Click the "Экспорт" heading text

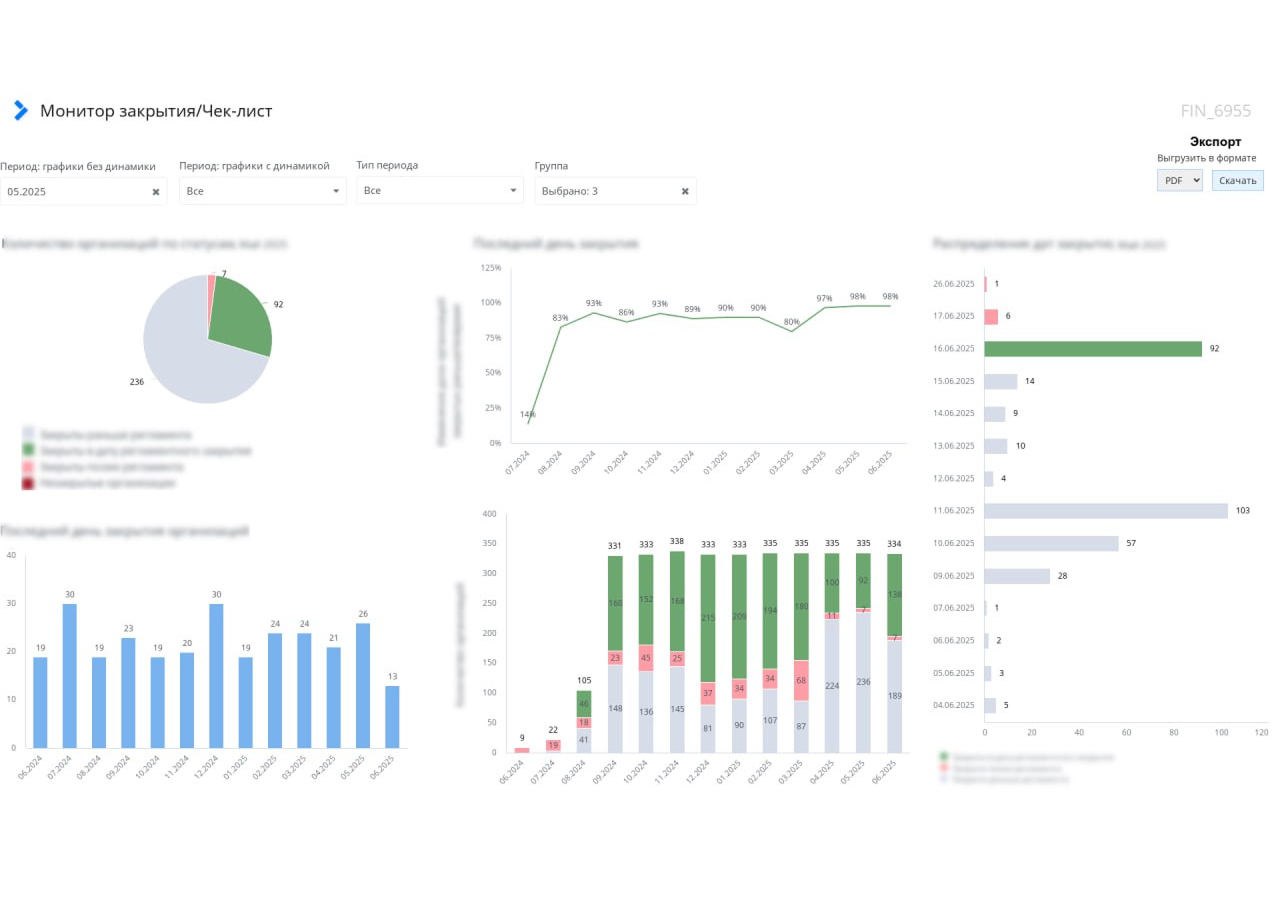1216,142
